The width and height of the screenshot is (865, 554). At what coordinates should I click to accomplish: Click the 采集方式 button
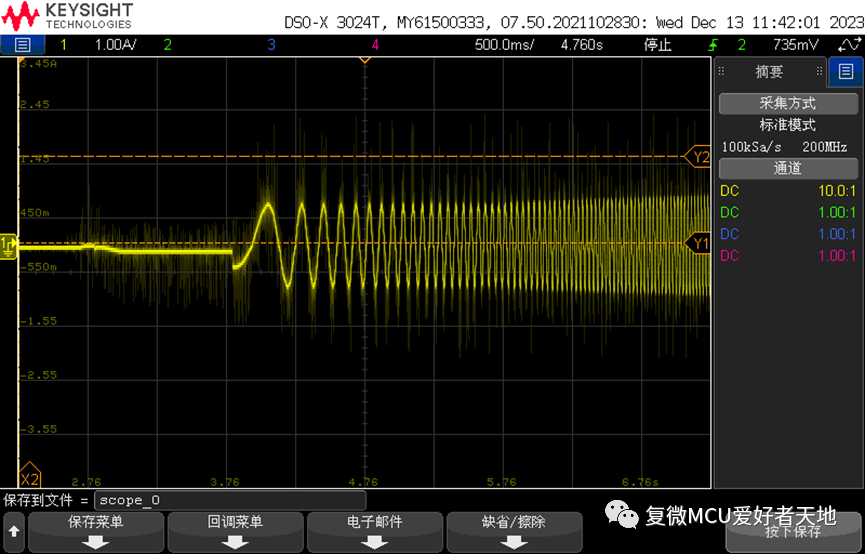coord(788,103)
